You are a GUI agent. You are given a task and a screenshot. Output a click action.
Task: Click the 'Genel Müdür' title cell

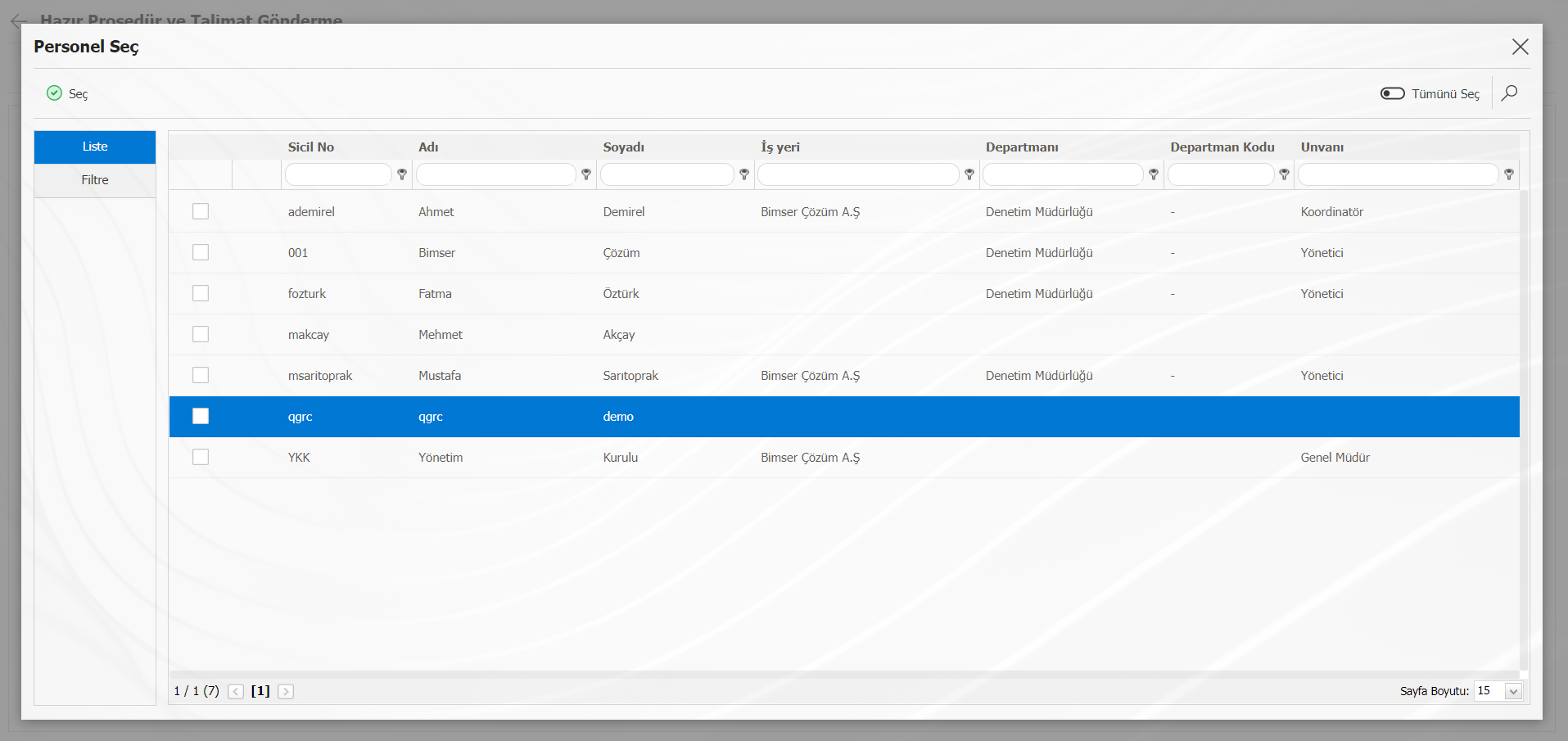point(1335,458)
